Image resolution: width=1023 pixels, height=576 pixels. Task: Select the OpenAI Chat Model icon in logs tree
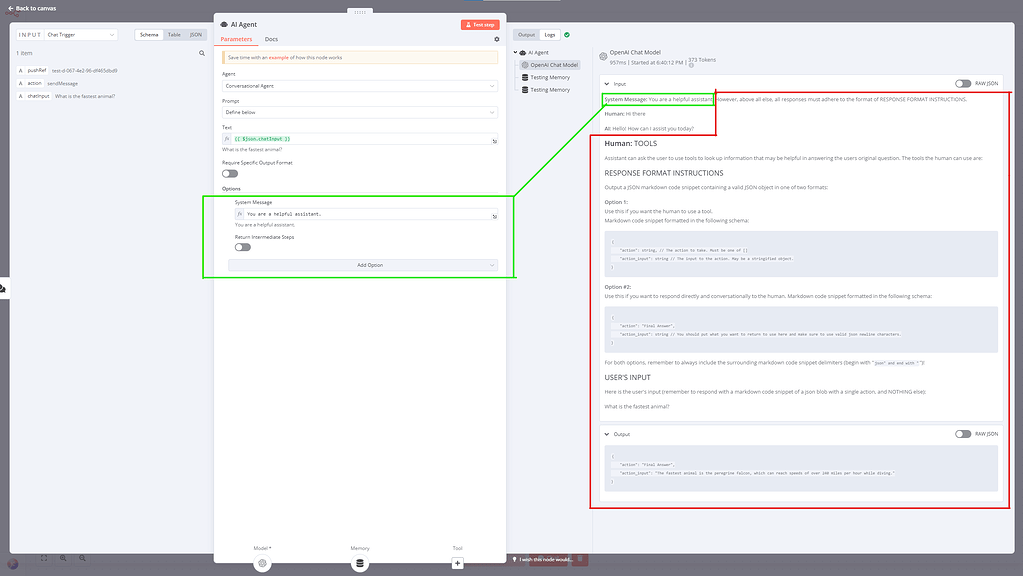[x=527, y=64]
